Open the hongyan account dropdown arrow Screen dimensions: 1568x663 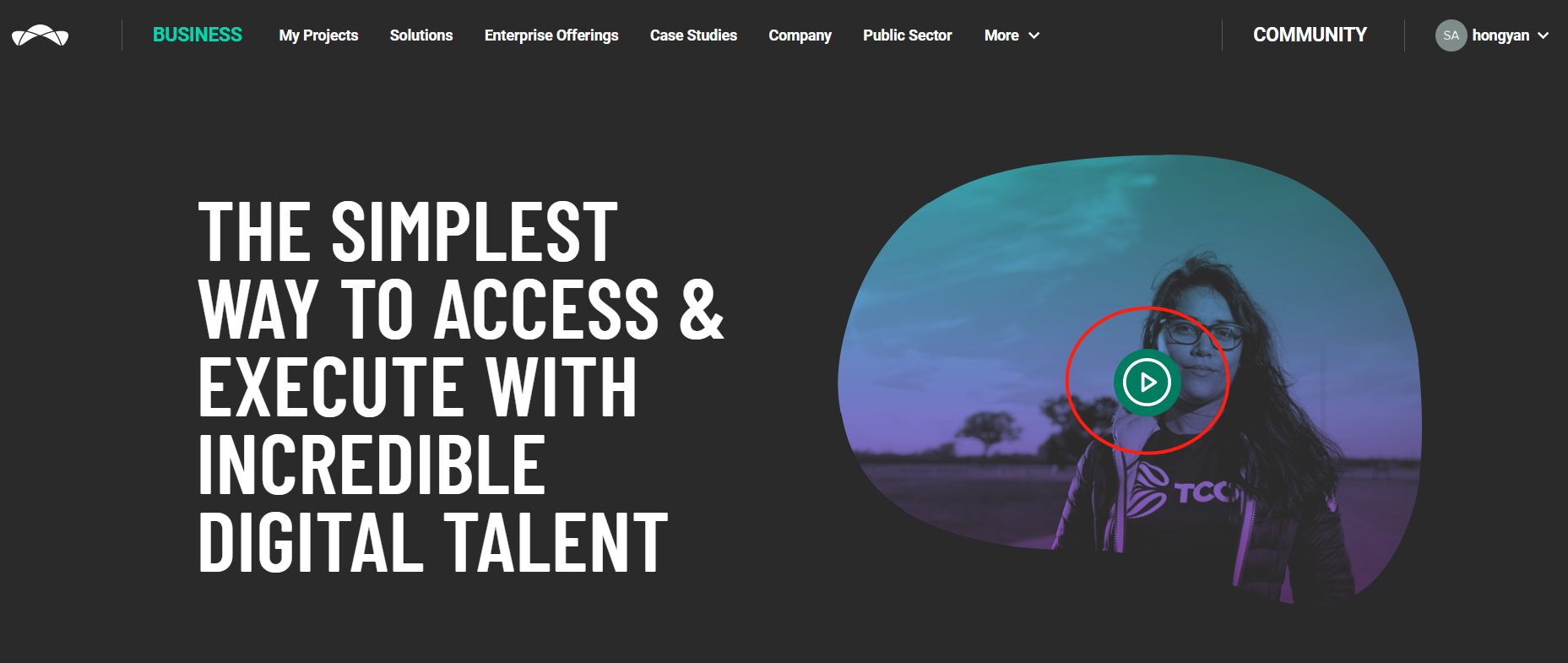[x=1543, y=35]
